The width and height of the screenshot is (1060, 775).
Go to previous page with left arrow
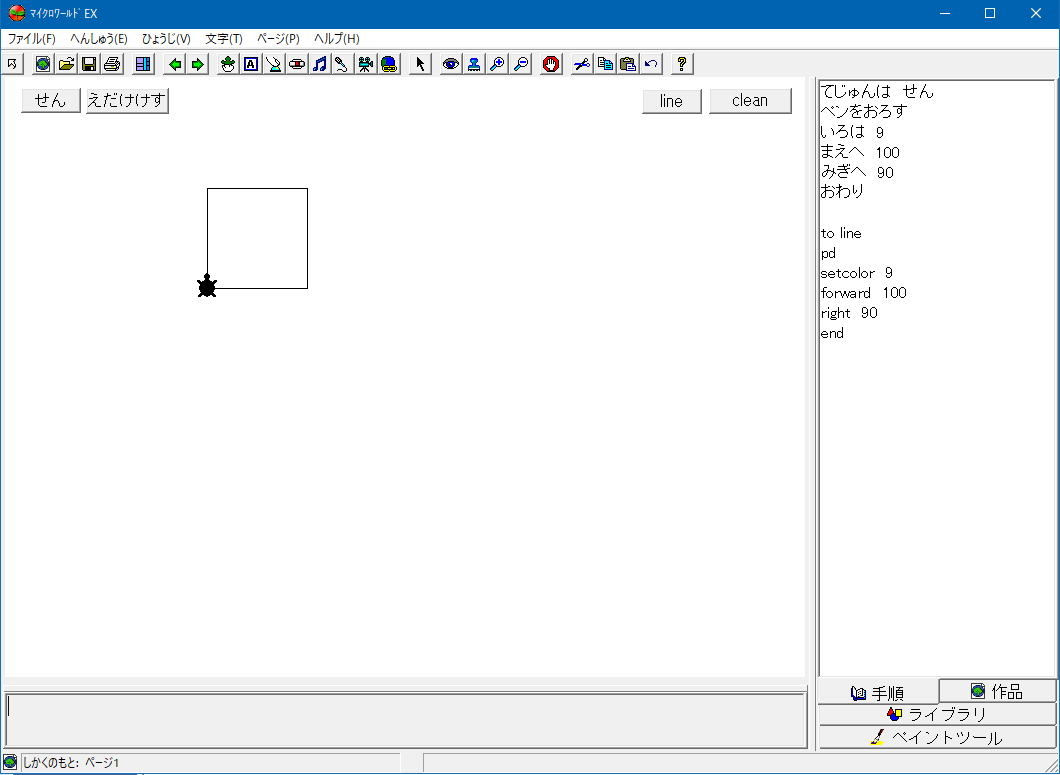(x=175, y=64)
